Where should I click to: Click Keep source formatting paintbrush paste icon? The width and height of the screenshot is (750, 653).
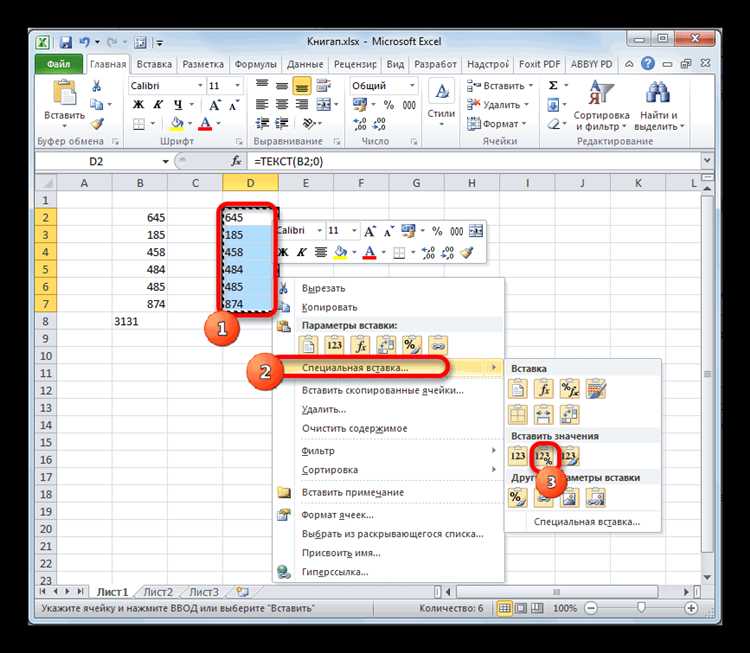pyautogui.click(x=596, y=390)
